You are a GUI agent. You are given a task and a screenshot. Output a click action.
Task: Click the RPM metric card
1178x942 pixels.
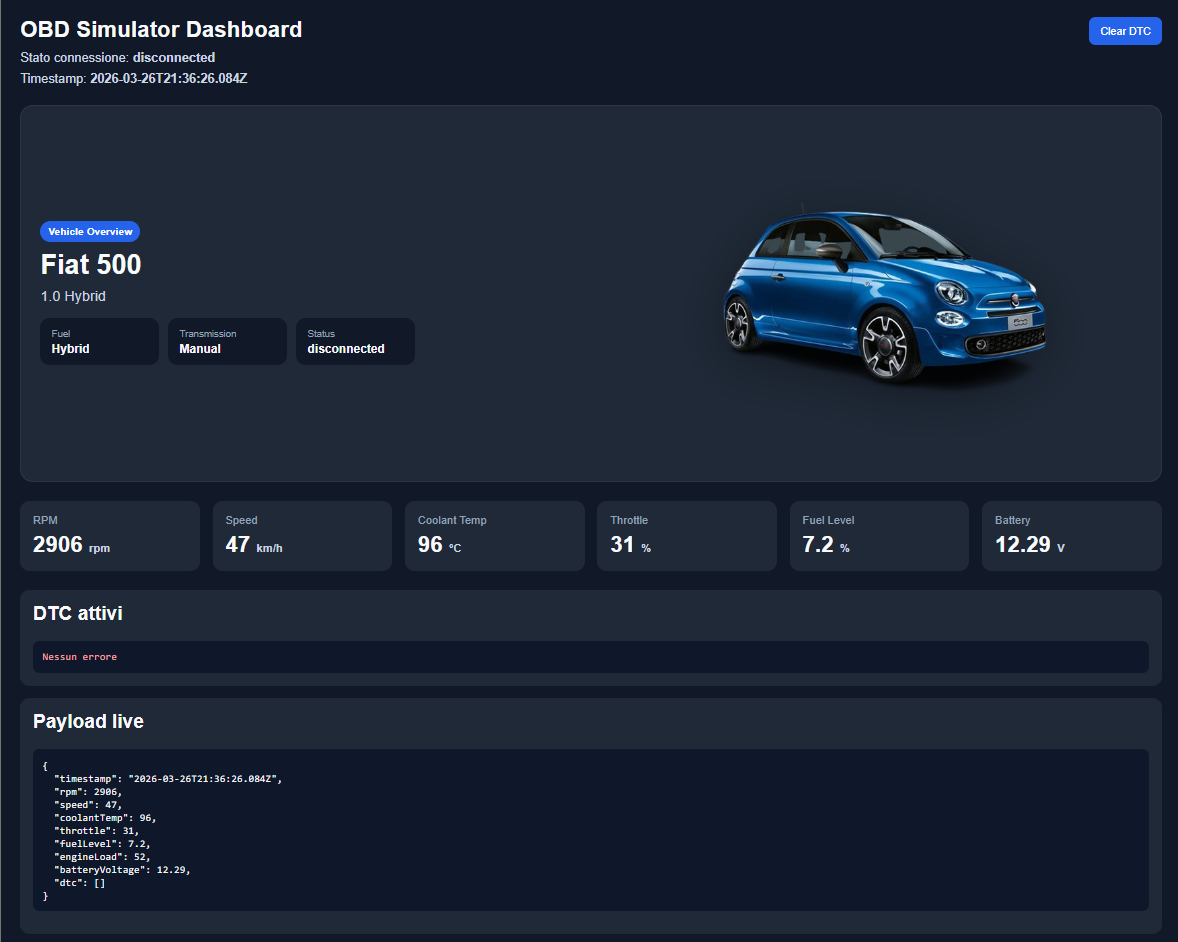(x=110, y=536)
